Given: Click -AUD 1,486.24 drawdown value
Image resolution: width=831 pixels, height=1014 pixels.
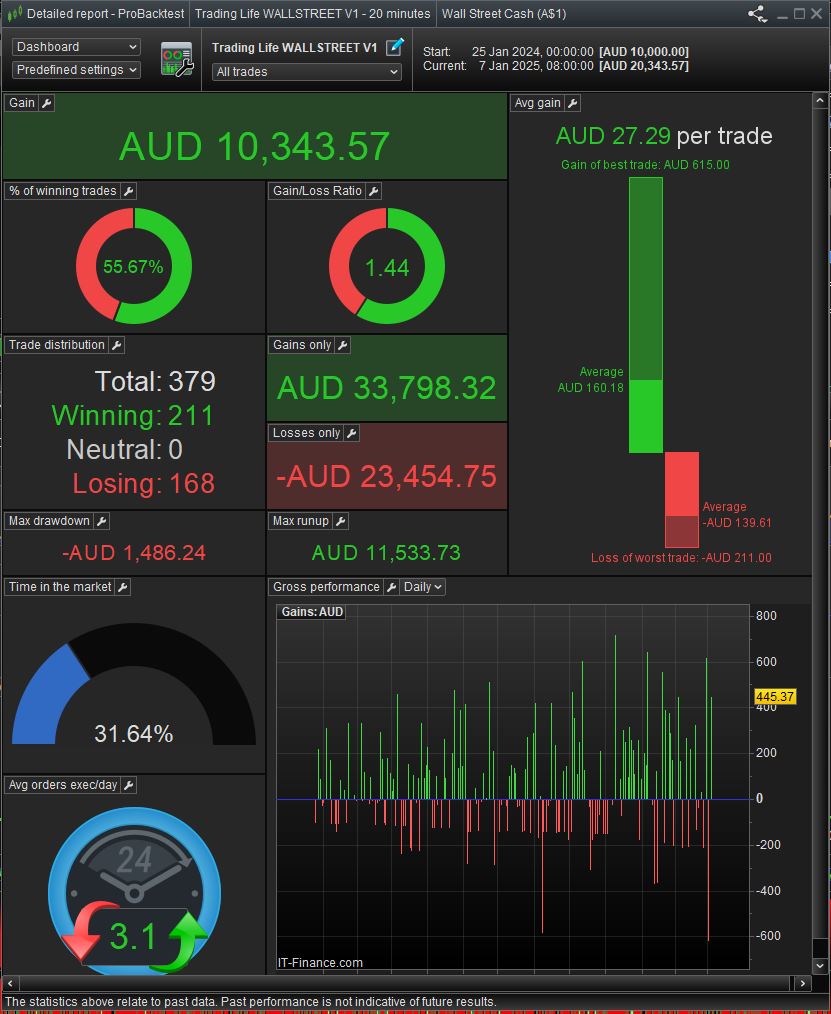Looking at the screenshot, I should tap(134, 553).
